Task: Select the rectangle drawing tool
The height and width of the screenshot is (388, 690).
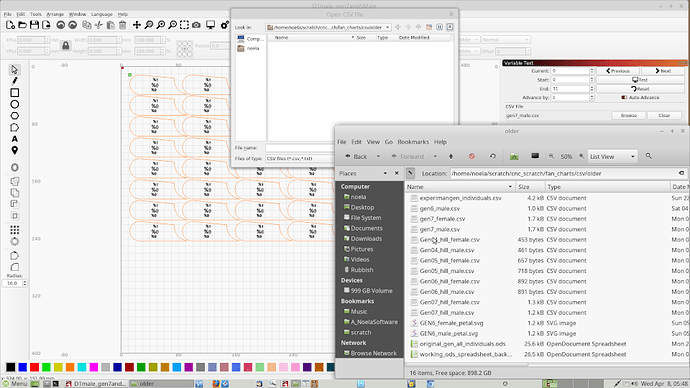Action: point(15,92)
